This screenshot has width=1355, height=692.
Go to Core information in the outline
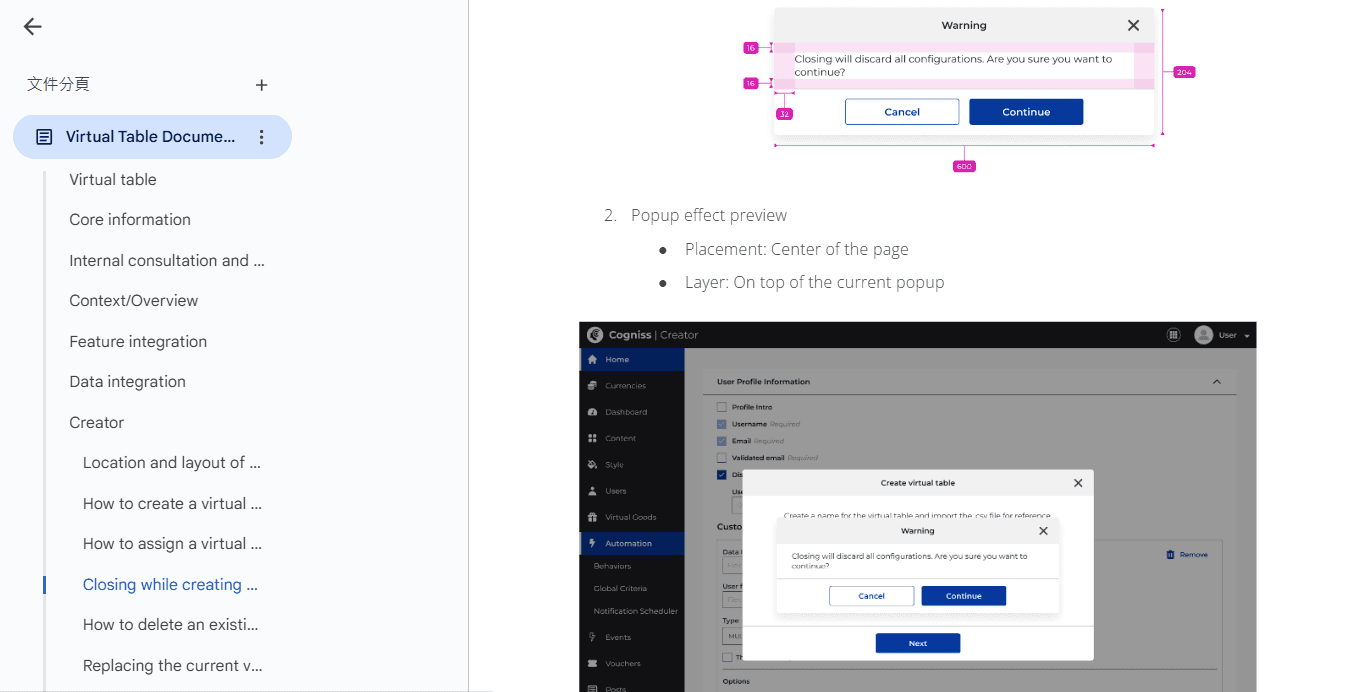[x=130, y=220]
